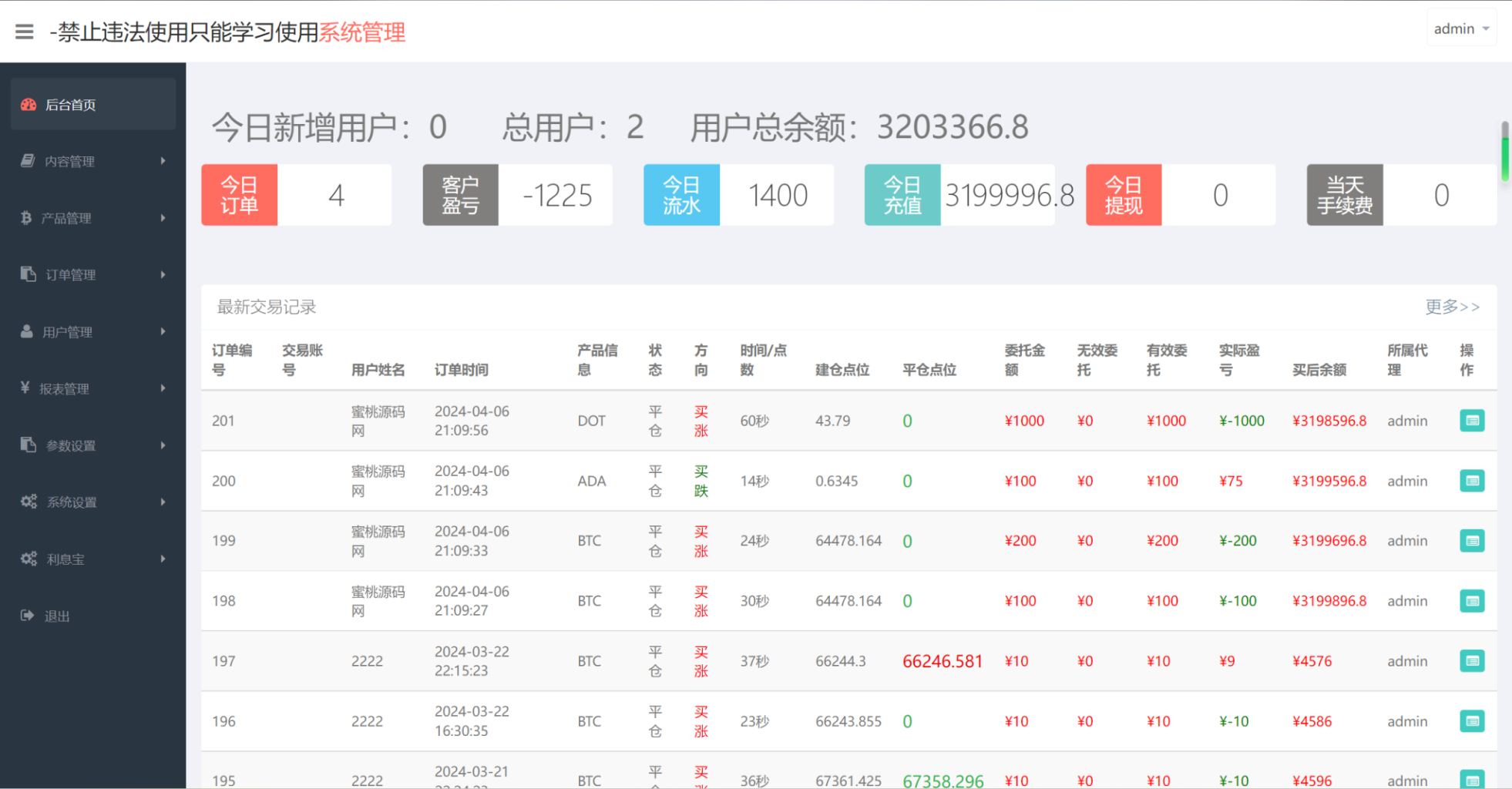Select the 报表管理 yen icon in sidebar
Screen dimensions: 1512x789
(25, 388)
